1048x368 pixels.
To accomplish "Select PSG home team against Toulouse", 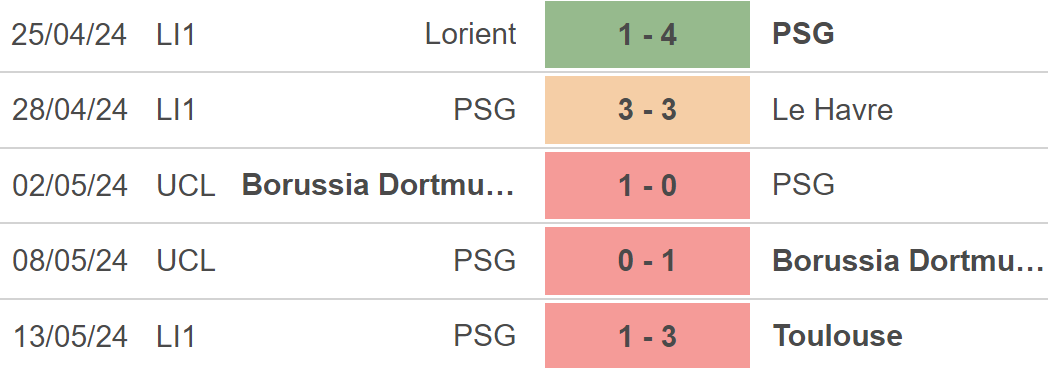I will [x=485, y=335].
